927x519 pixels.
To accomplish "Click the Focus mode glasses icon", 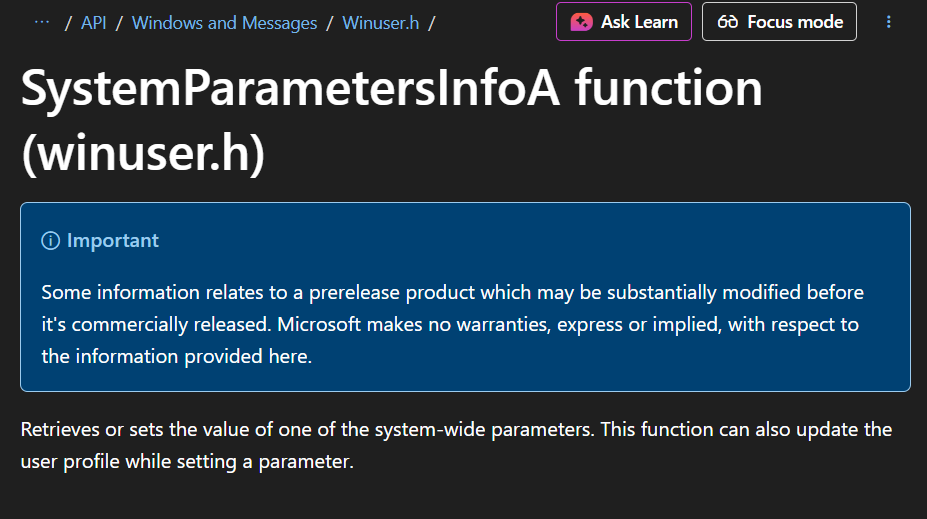I will (728, 22).
